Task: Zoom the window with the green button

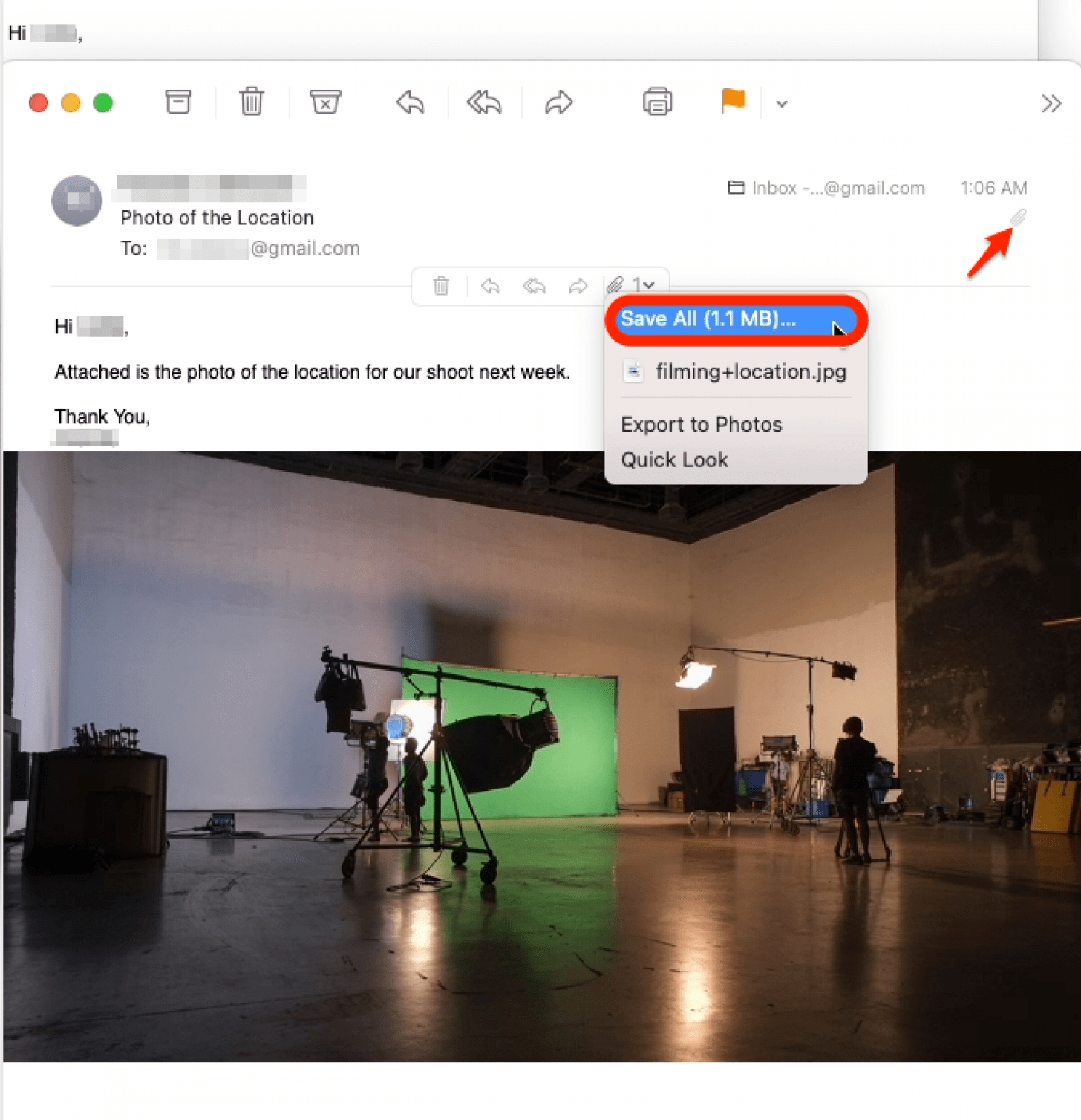Action: point(103,102)
